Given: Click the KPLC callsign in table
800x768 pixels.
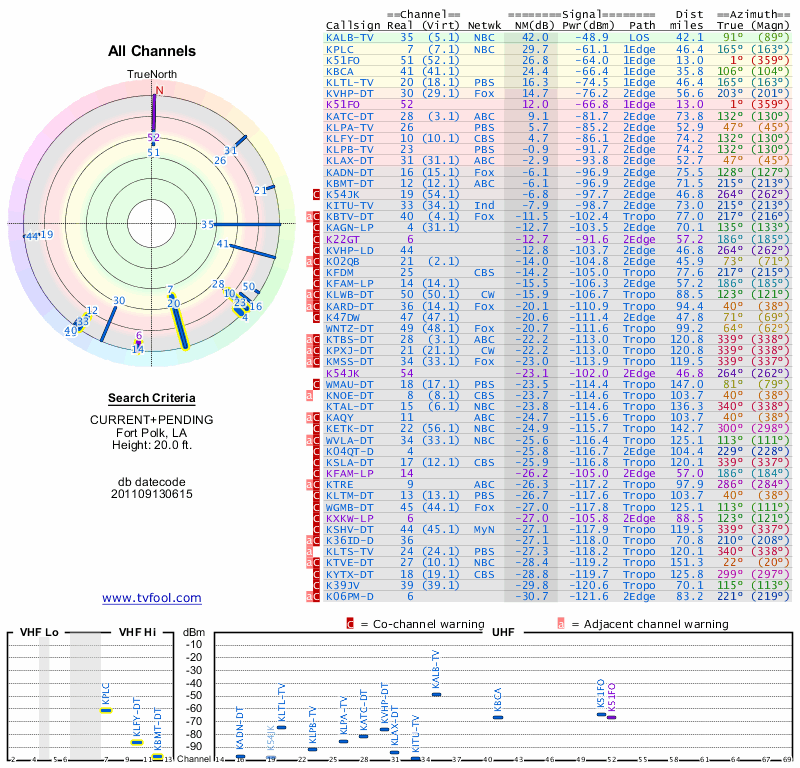Looking at the screenshot, I should [339, 49].
